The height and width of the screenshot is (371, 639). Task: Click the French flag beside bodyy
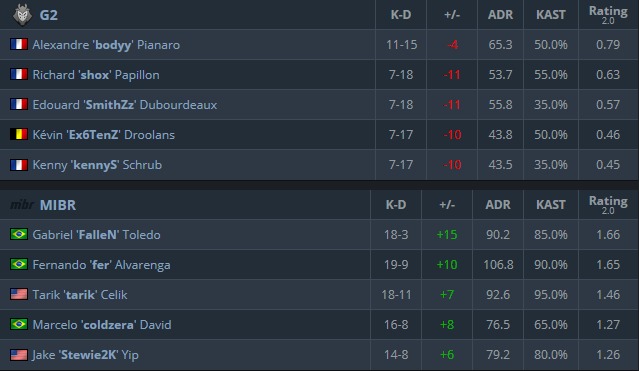(19, 44)
